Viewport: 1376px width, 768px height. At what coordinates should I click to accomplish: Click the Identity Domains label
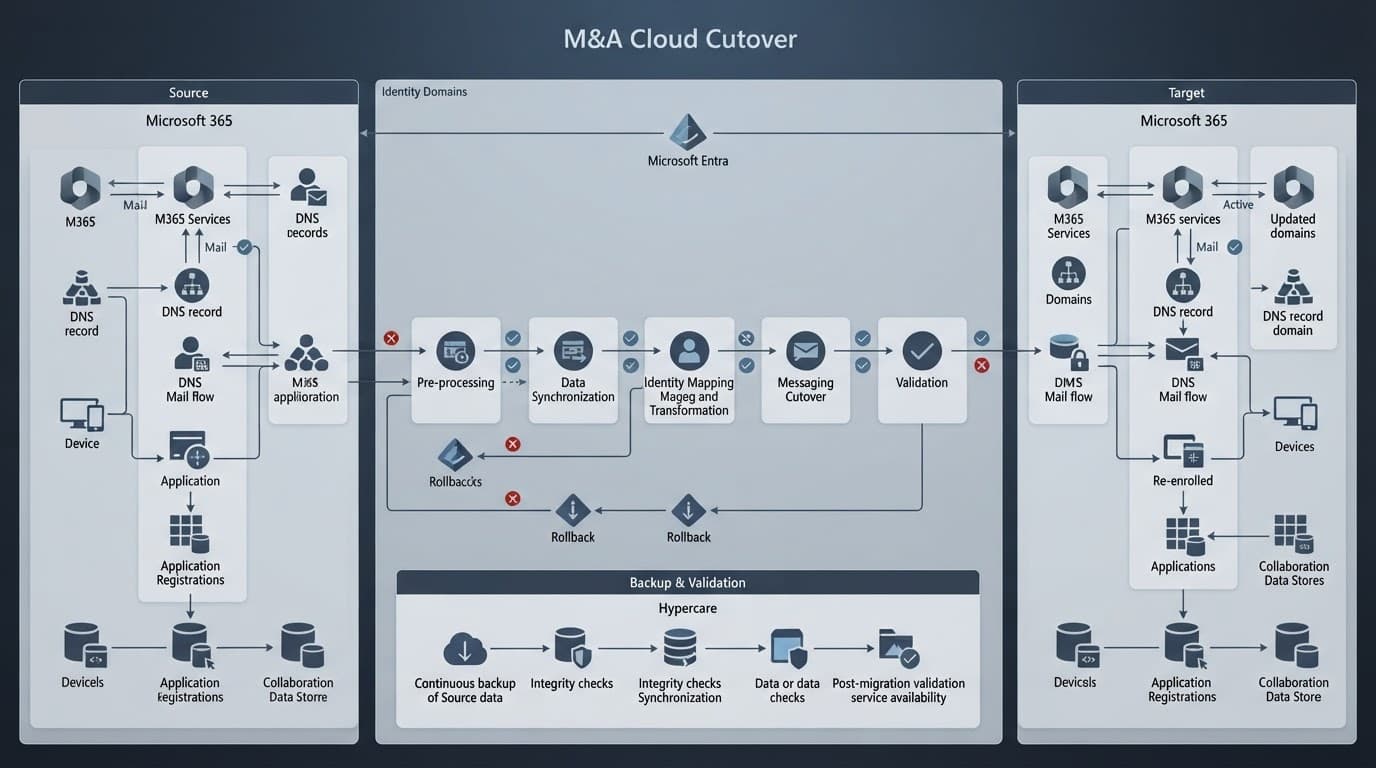tap(424, 91)
